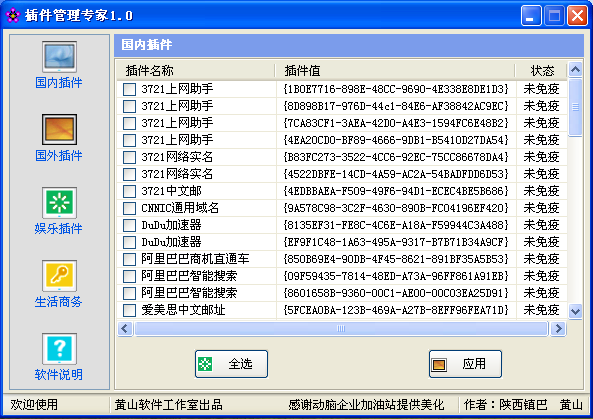
Task: Enable the 爱美思中文邮址 checkbox
Action: (x=129, y=310)
